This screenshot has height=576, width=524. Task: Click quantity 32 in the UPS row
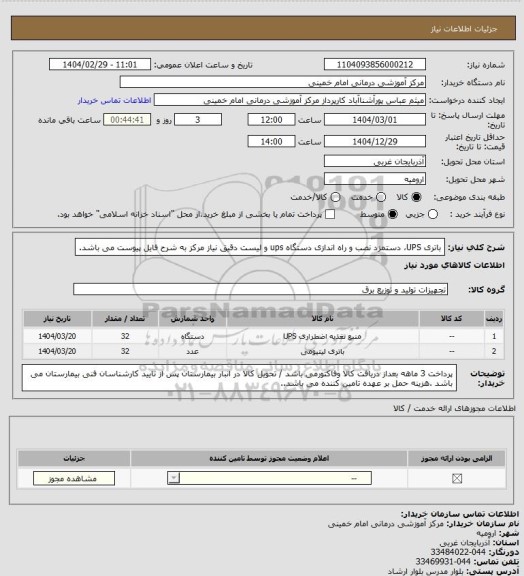click(125, 336)
